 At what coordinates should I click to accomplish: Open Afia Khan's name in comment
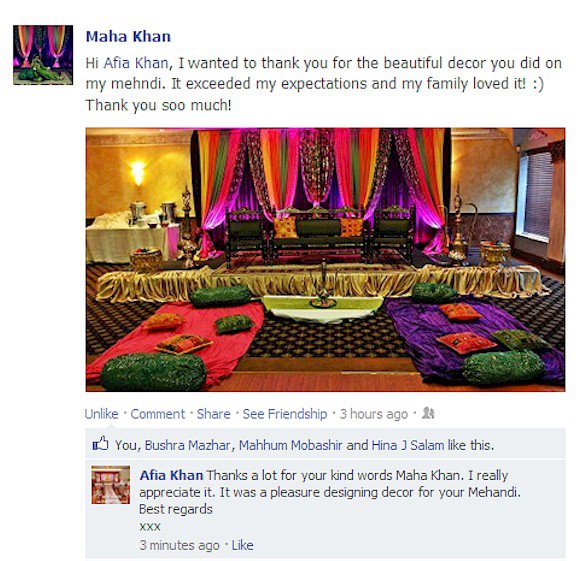[171, 475]
